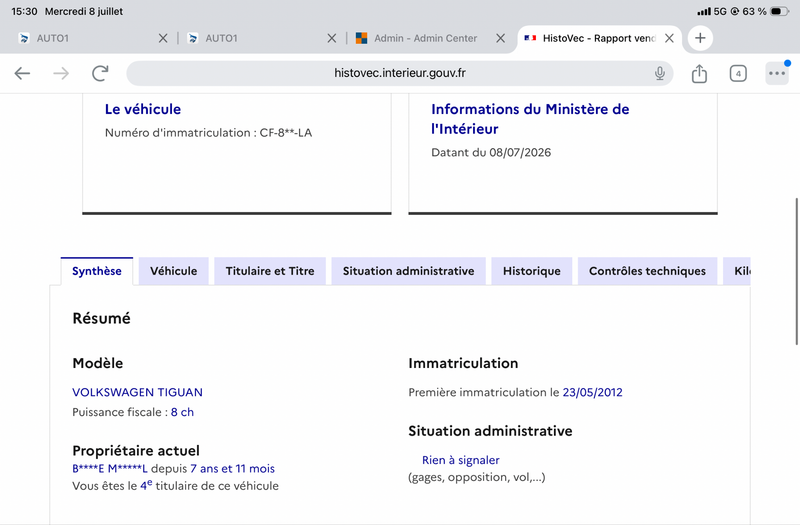Click the forward navigation arrow
The width and height of the screenshot is (800, 525).
[x=61, y=73]
